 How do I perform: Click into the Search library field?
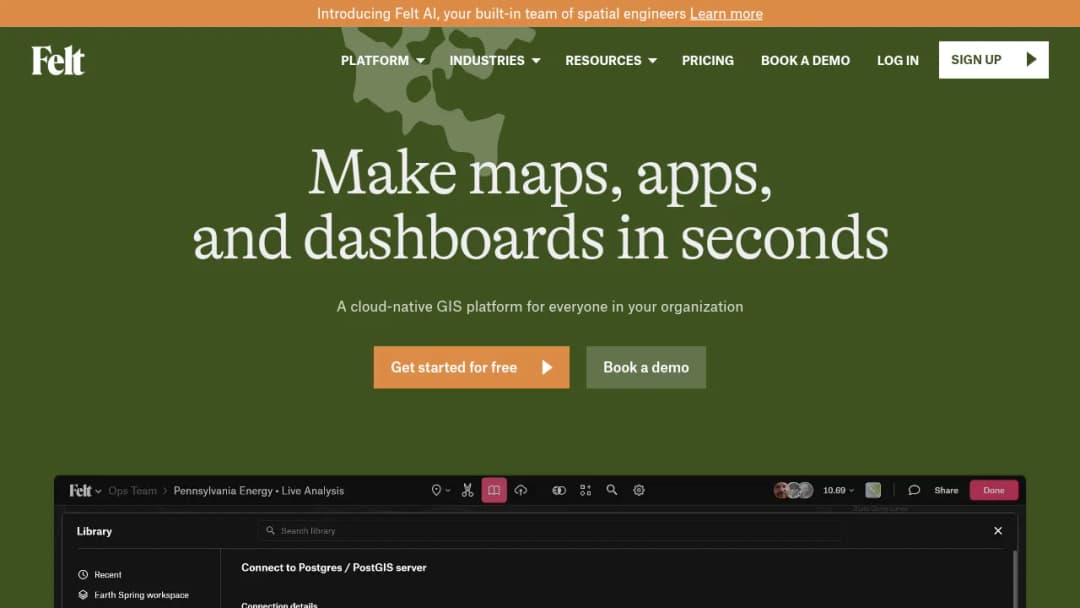click(549, 531)
